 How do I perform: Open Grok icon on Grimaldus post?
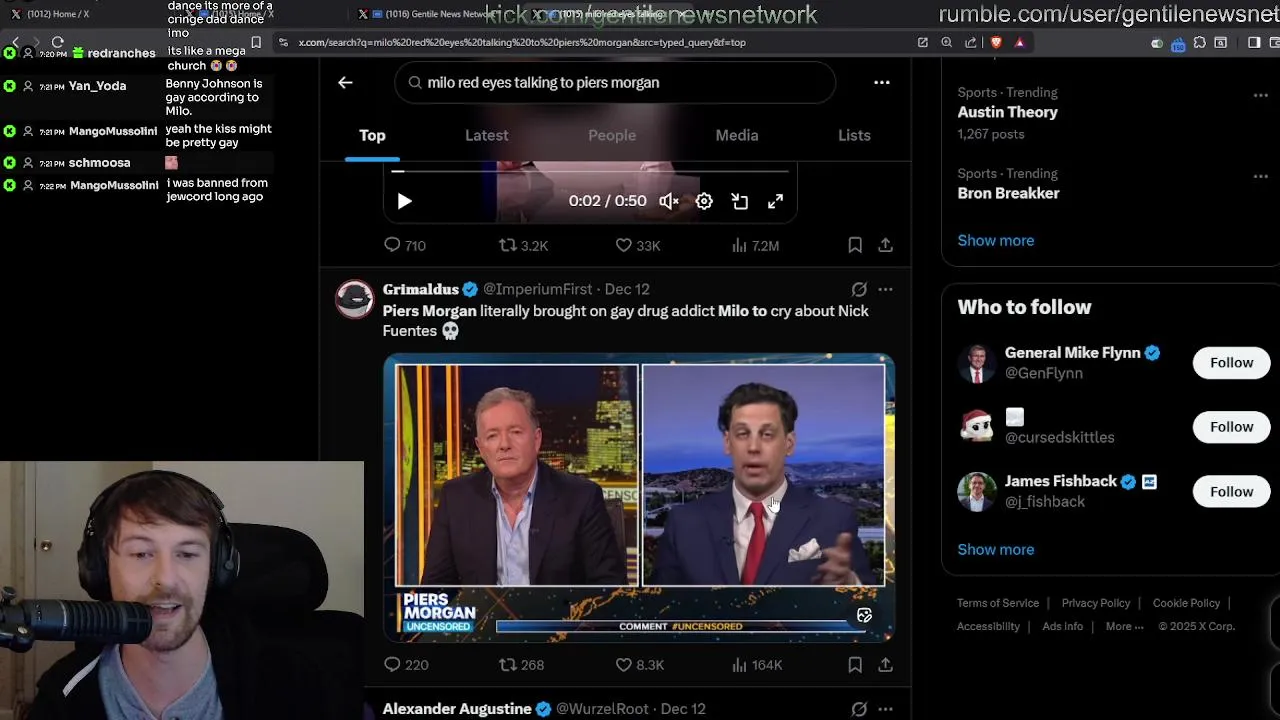click(859, 289)
